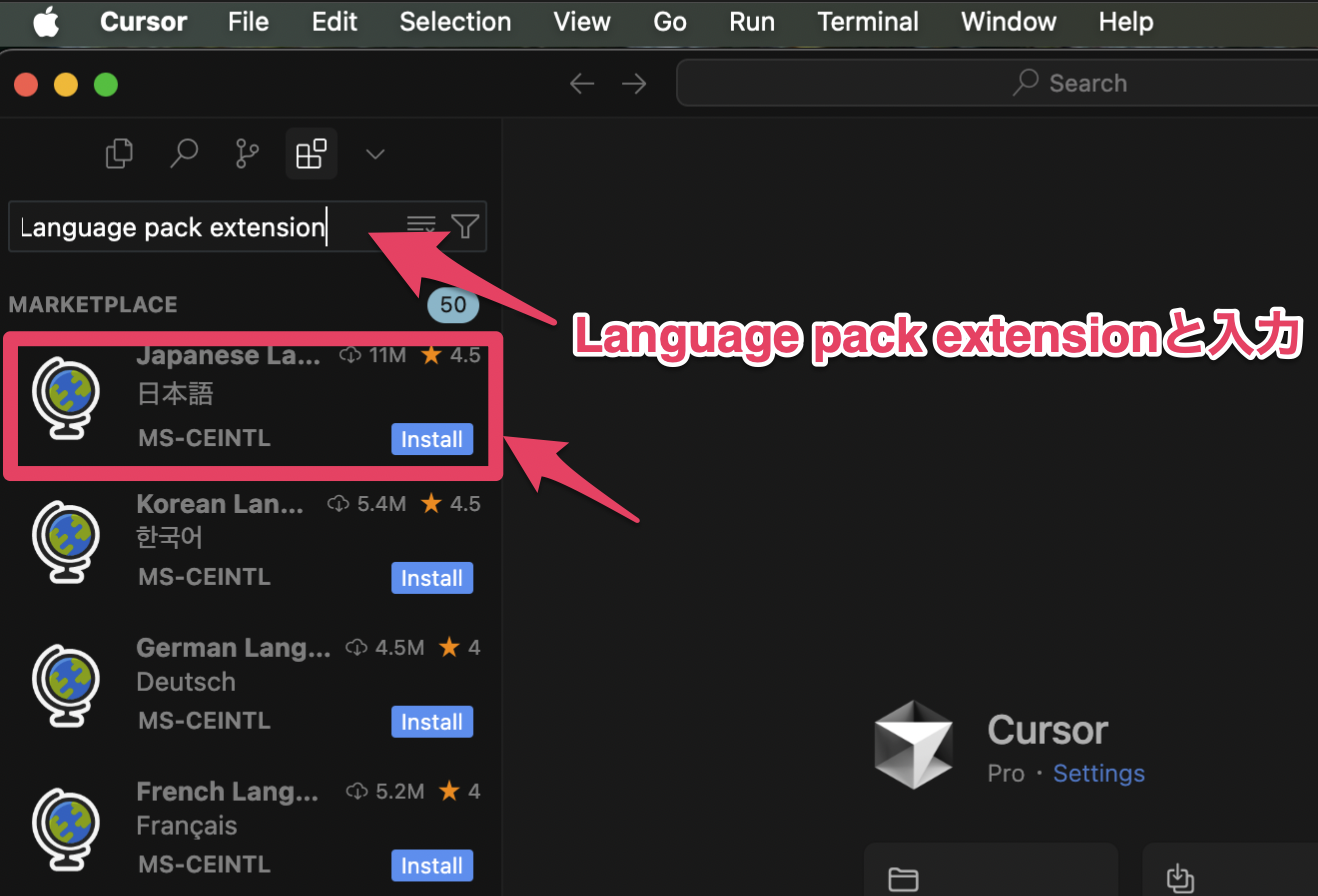Viewport: 1318px width, 896px height.
Task: Open the Help menu
Action: pos(1126,22)
